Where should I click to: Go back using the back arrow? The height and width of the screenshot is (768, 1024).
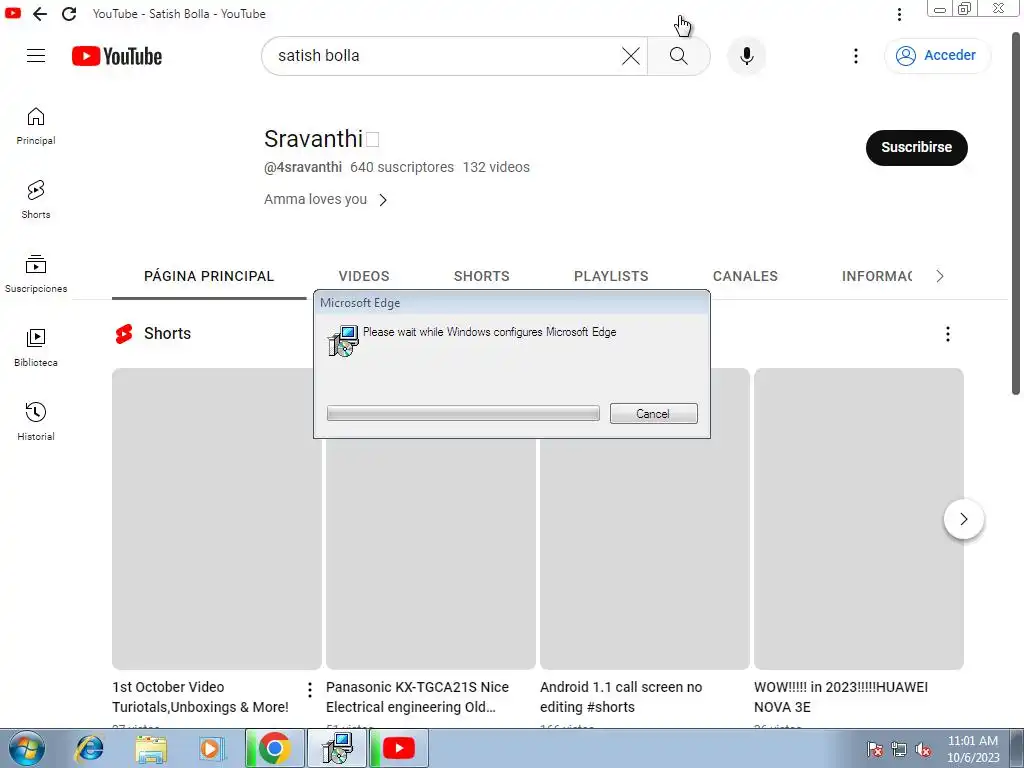tap(40, 14)
